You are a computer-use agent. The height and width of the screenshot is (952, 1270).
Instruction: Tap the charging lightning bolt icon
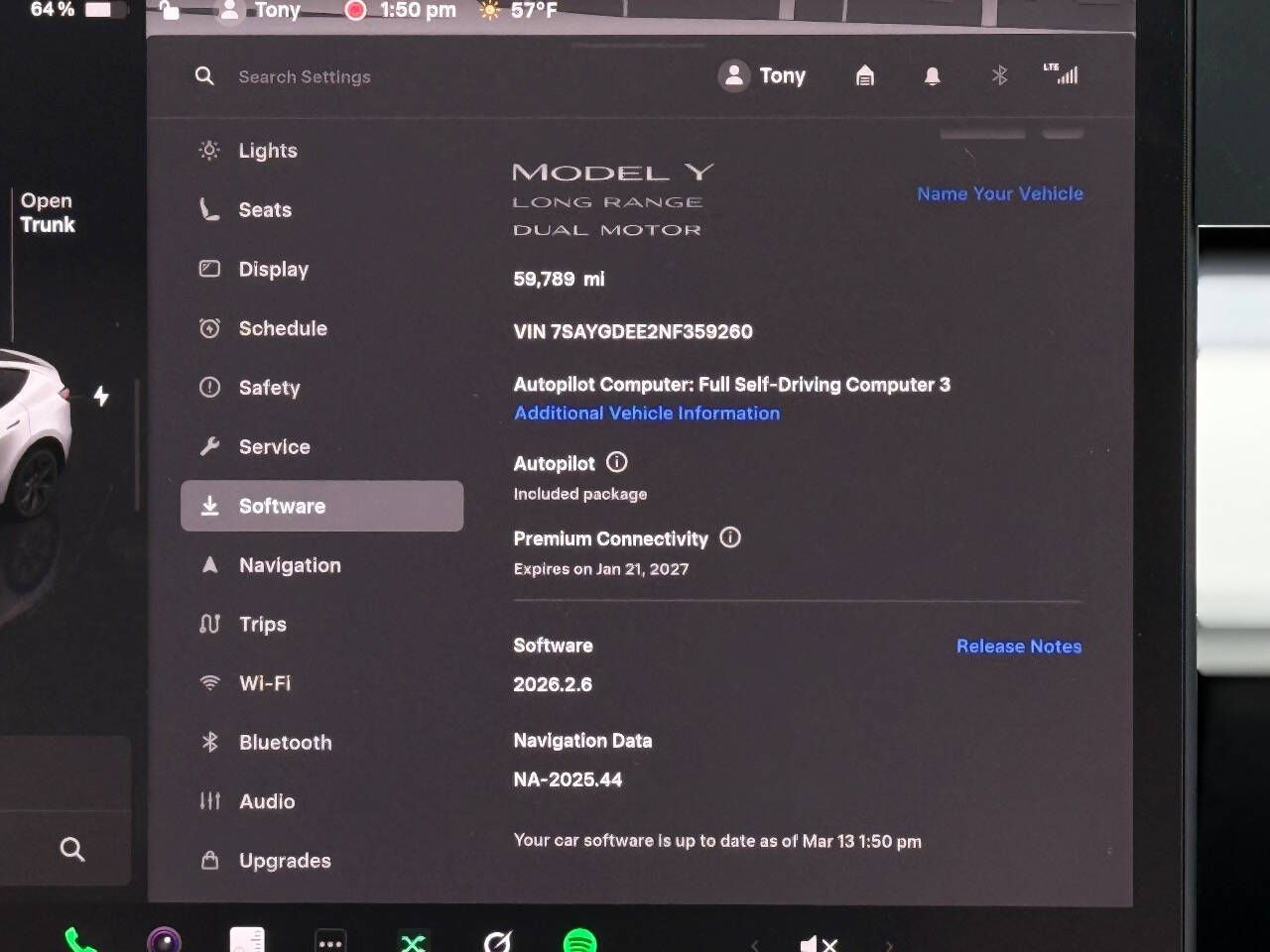tap(101, 397)
